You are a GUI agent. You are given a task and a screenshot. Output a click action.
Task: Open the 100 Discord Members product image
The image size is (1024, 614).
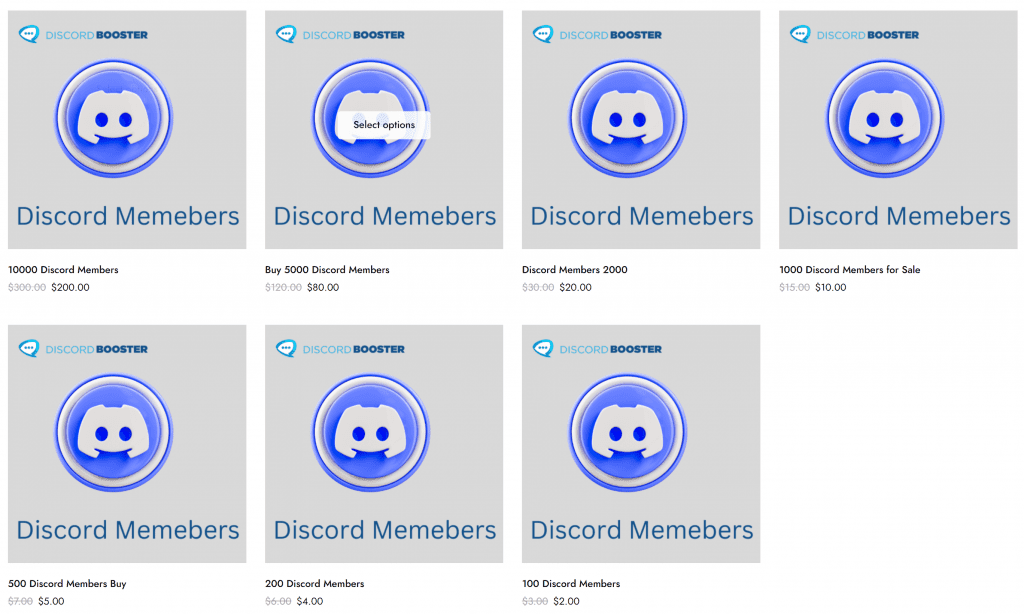(x=641, y=444)
